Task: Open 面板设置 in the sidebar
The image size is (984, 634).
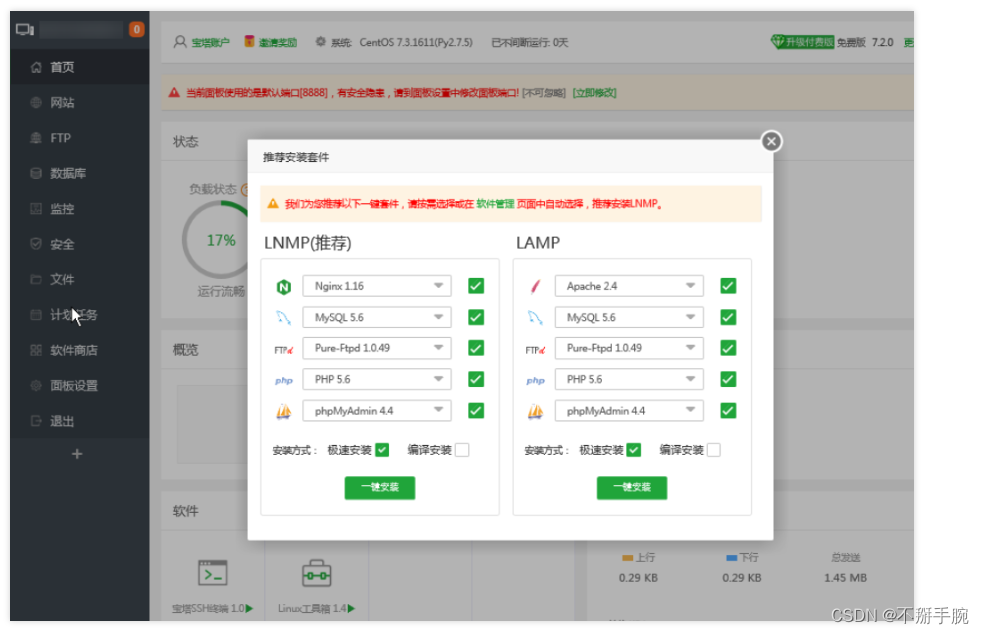Action: 80,385
